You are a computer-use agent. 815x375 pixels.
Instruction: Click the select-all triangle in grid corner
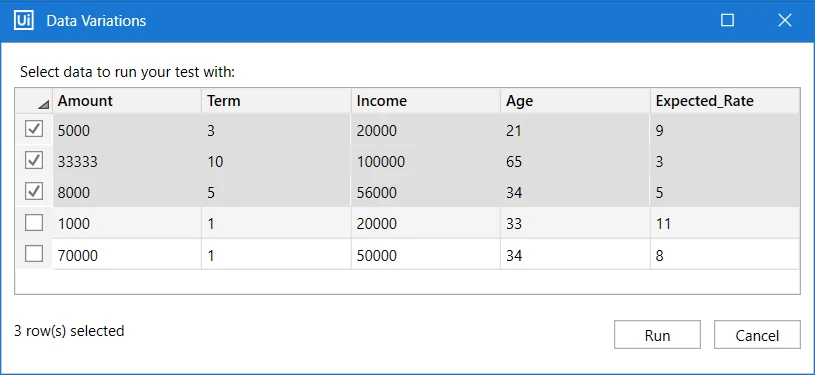(44, 105)
